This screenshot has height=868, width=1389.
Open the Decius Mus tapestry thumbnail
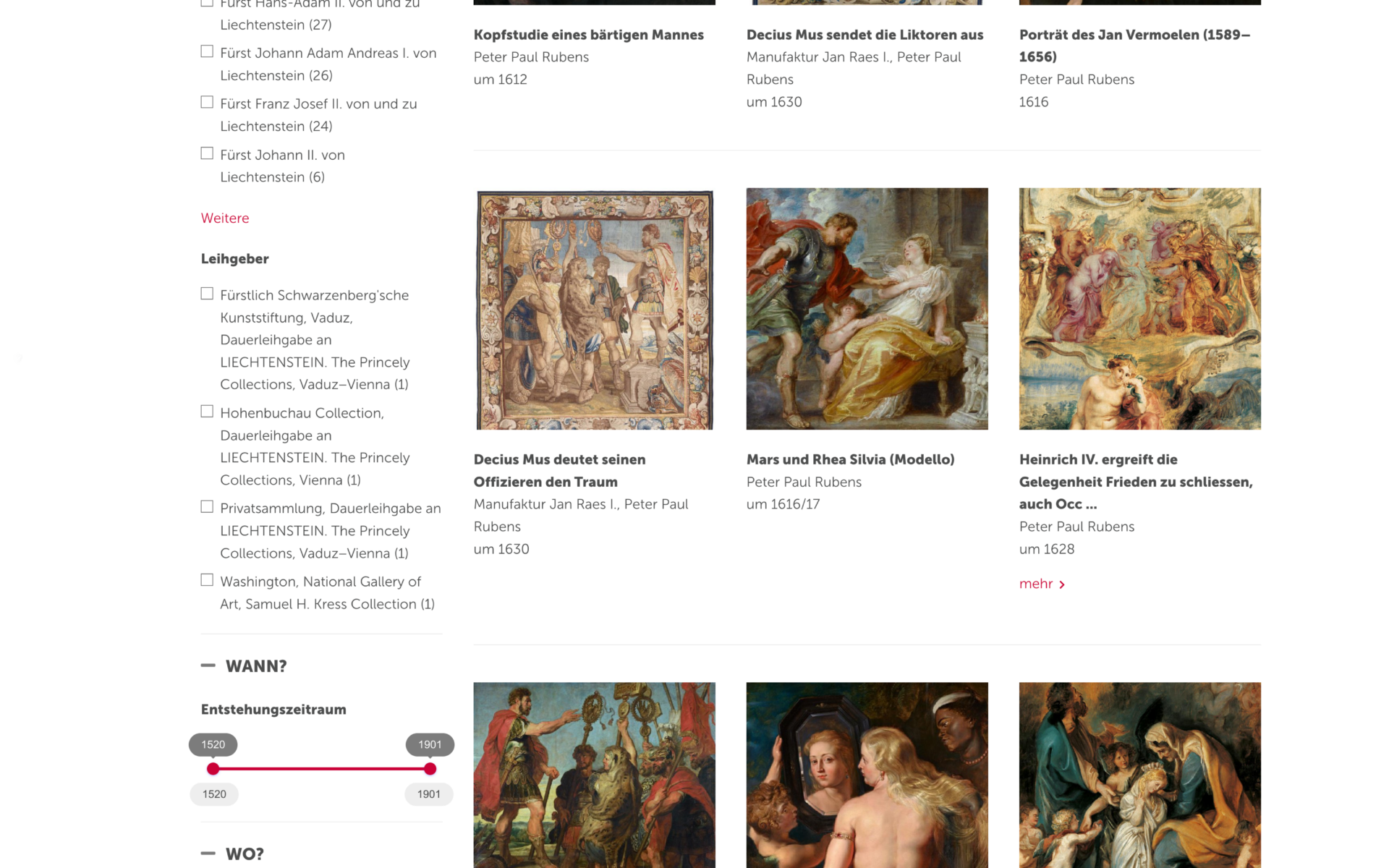point(595,309)
